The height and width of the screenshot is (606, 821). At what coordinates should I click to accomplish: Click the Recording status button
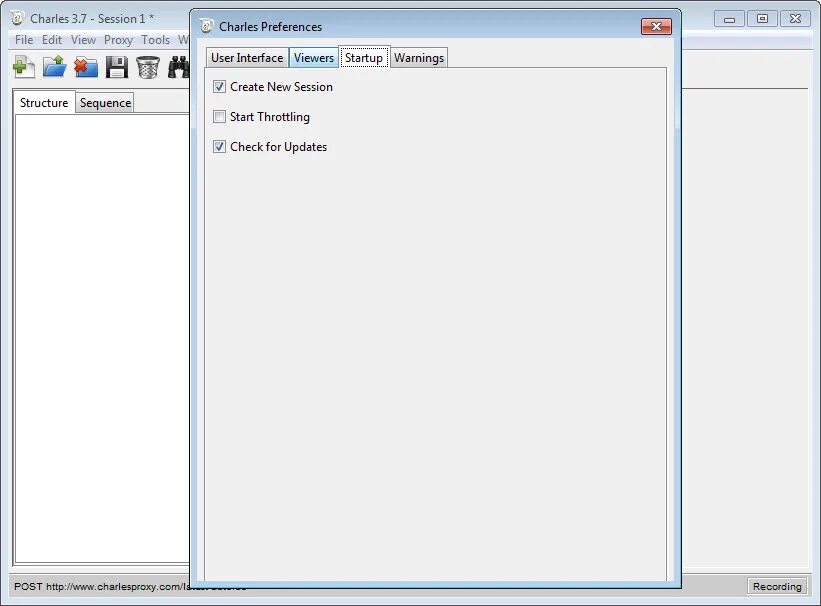(777, 587)
